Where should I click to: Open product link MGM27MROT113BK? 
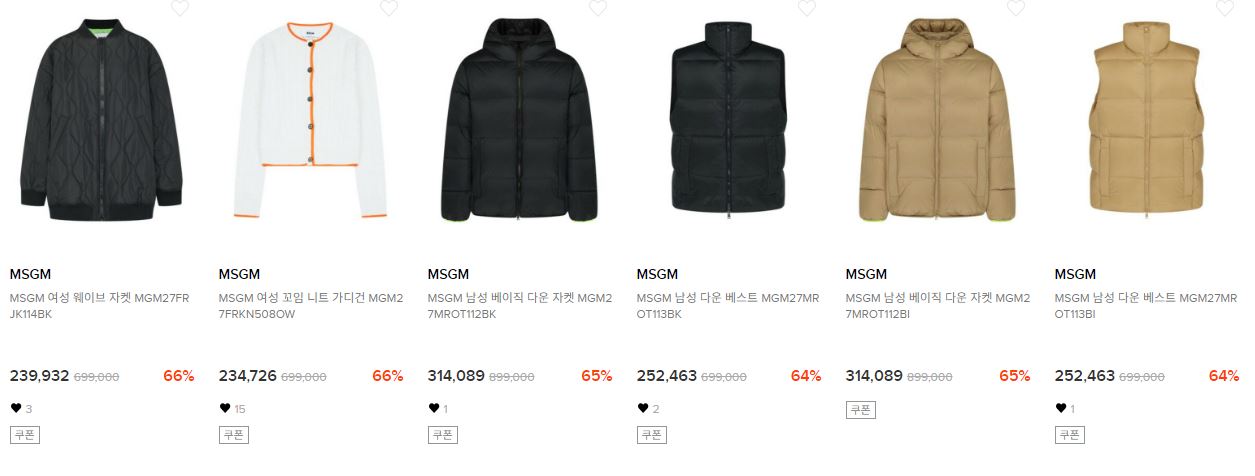(x=728, y=306)
